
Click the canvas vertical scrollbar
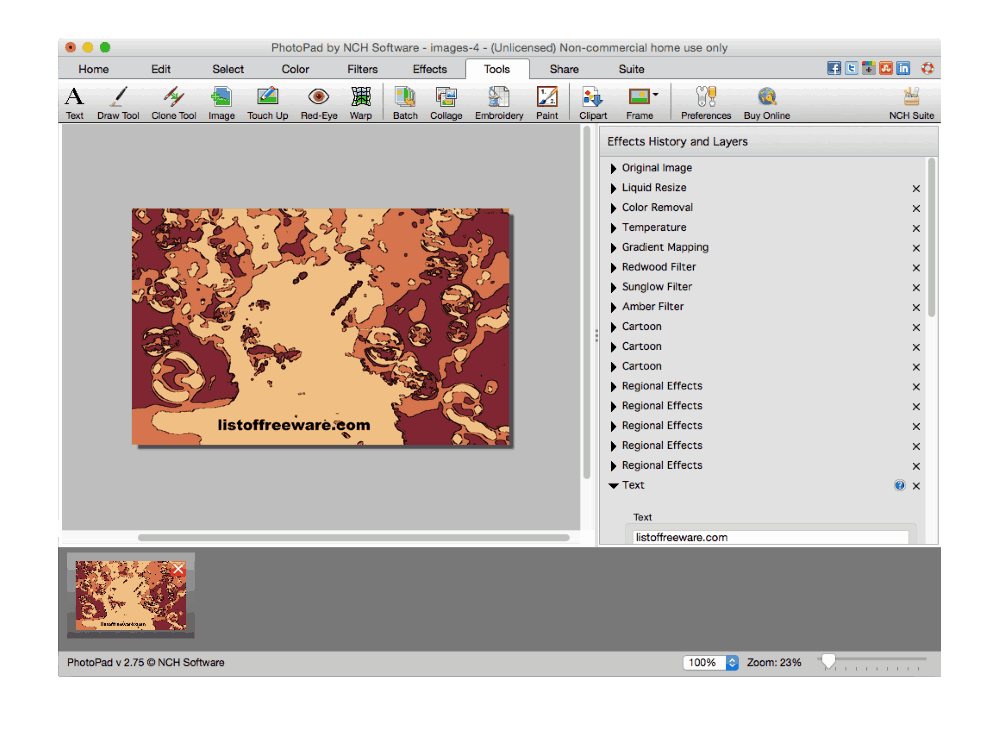click(x=587, y=303)
